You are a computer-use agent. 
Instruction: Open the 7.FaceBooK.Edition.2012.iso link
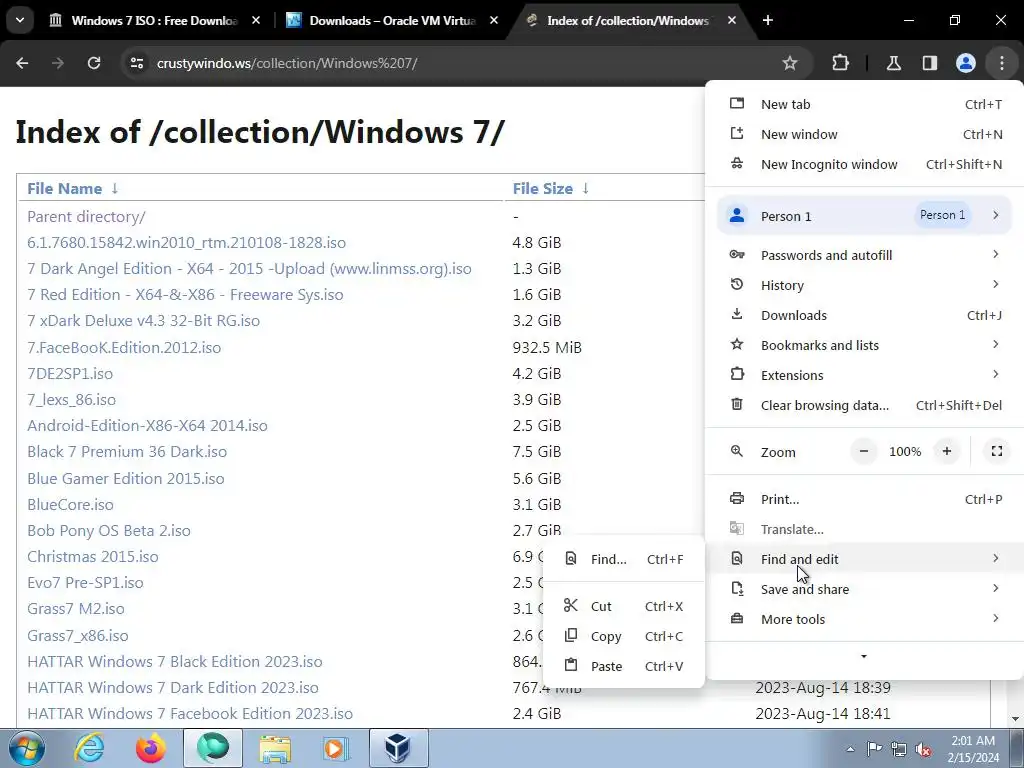pos(124,347)
